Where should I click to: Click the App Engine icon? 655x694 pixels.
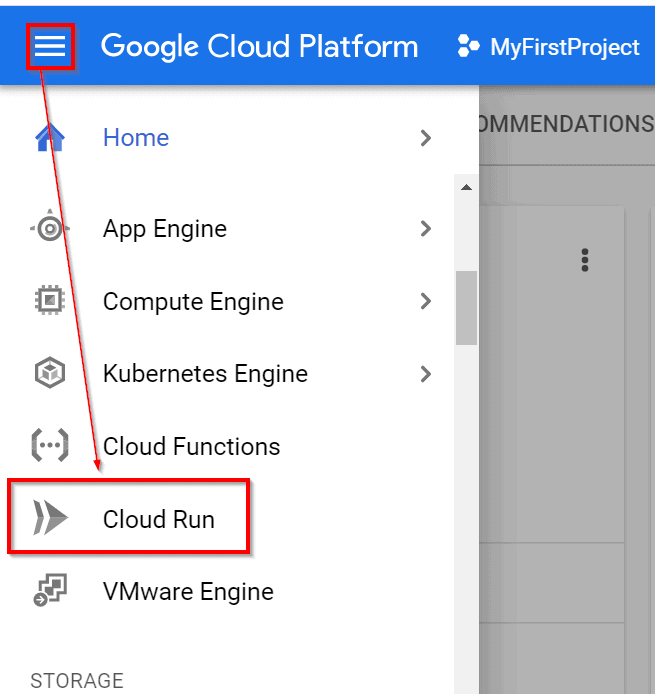point(49,229)
